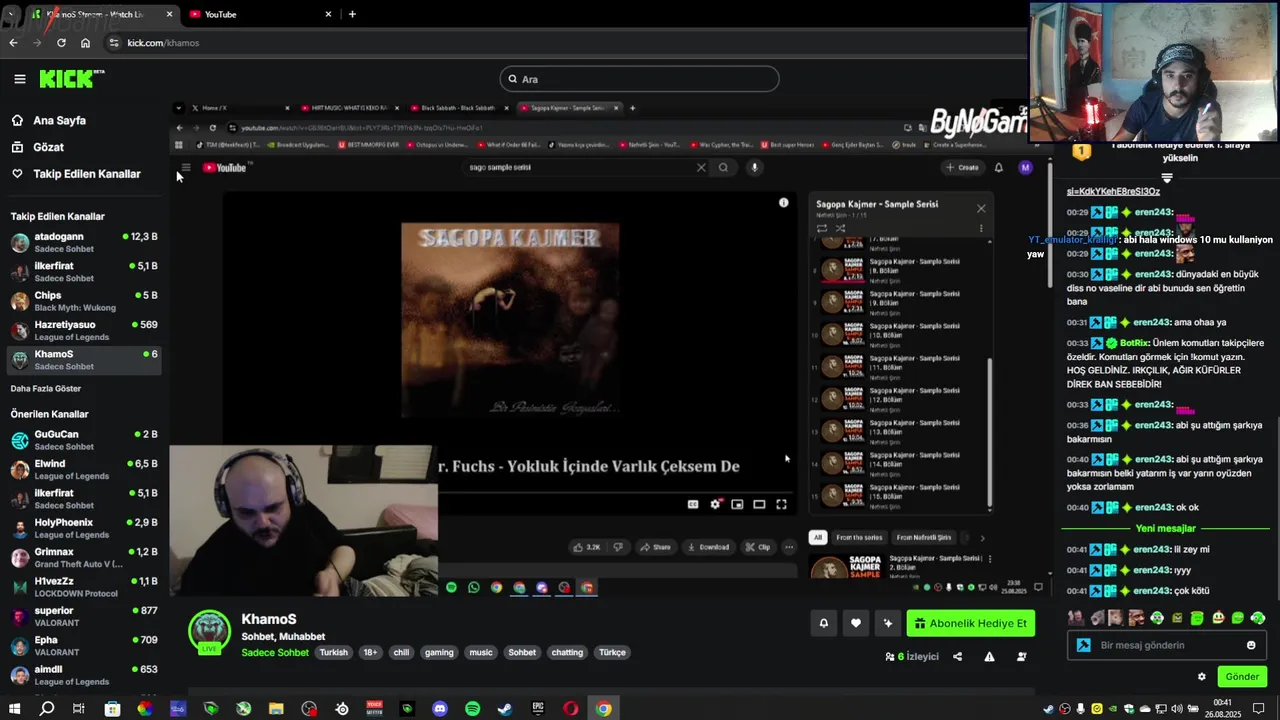Open emoji picker in chat input
The image size is (1280, 720).
(x=1251, y=645)
